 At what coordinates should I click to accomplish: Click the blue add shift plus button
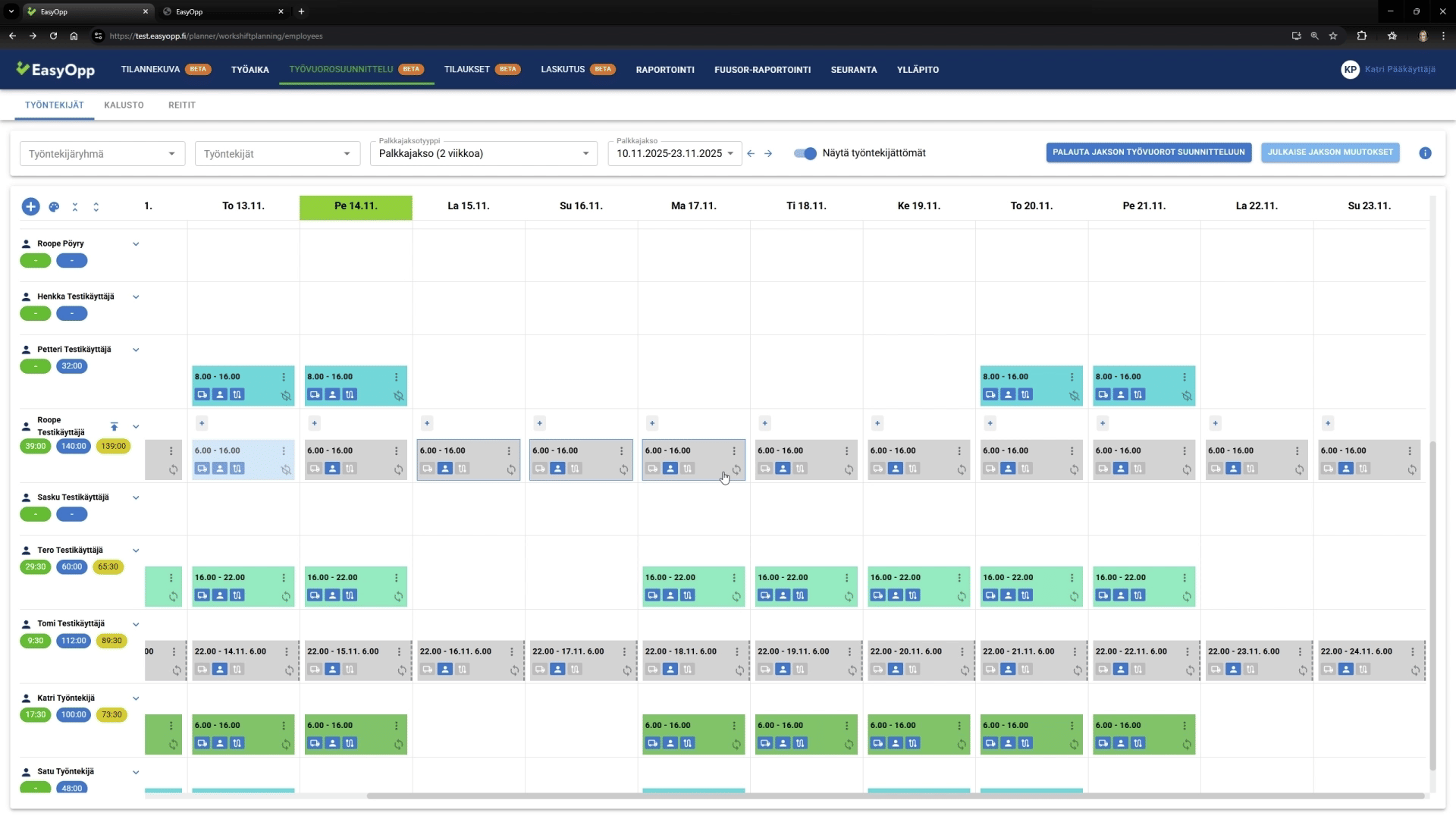click(x=30, y=206)
